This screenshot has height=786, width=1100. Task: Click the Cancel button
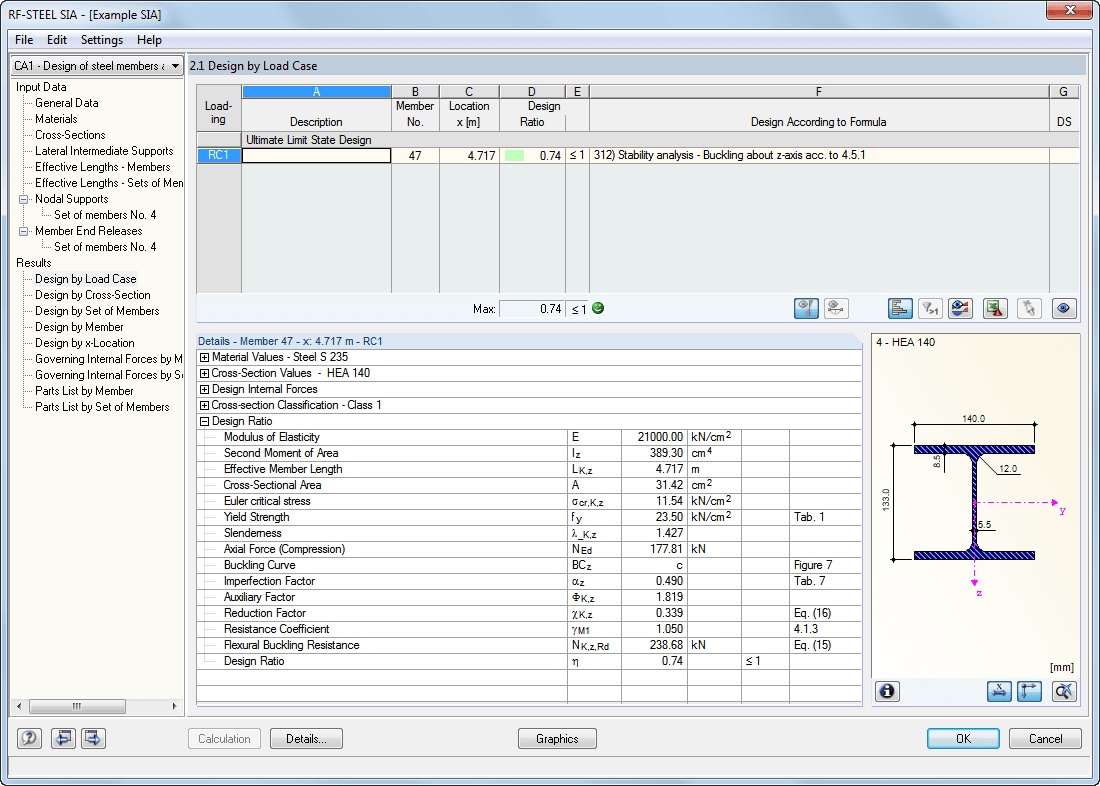pyautogui.click(x=1045, y=738)
